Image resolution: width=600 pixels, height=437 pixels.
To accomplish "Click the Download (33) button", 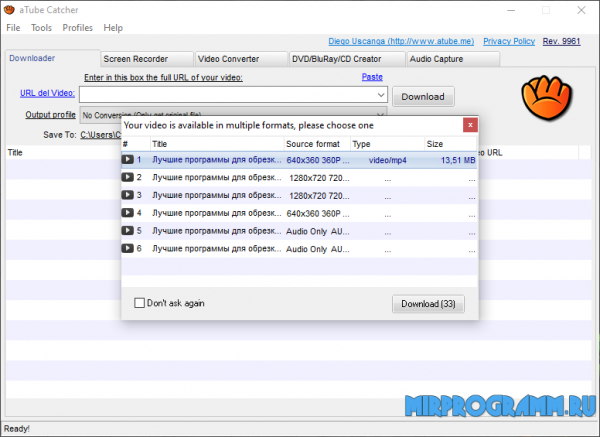I will pyautogui.click(x=428, y=303).
